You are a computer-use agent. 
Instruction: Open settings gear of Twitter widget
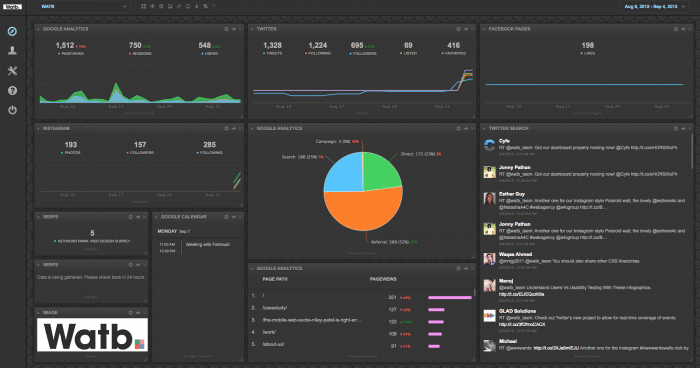[x=458, y=29]
